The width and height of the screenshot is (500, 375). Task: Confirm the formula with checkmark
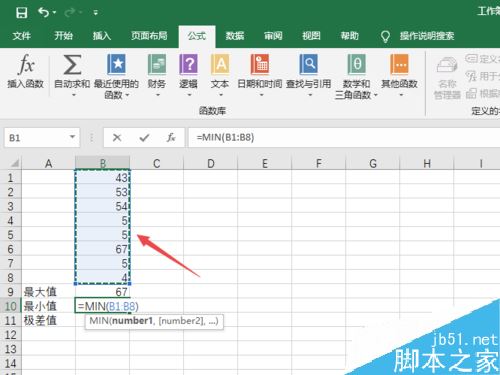pos(144,137)
